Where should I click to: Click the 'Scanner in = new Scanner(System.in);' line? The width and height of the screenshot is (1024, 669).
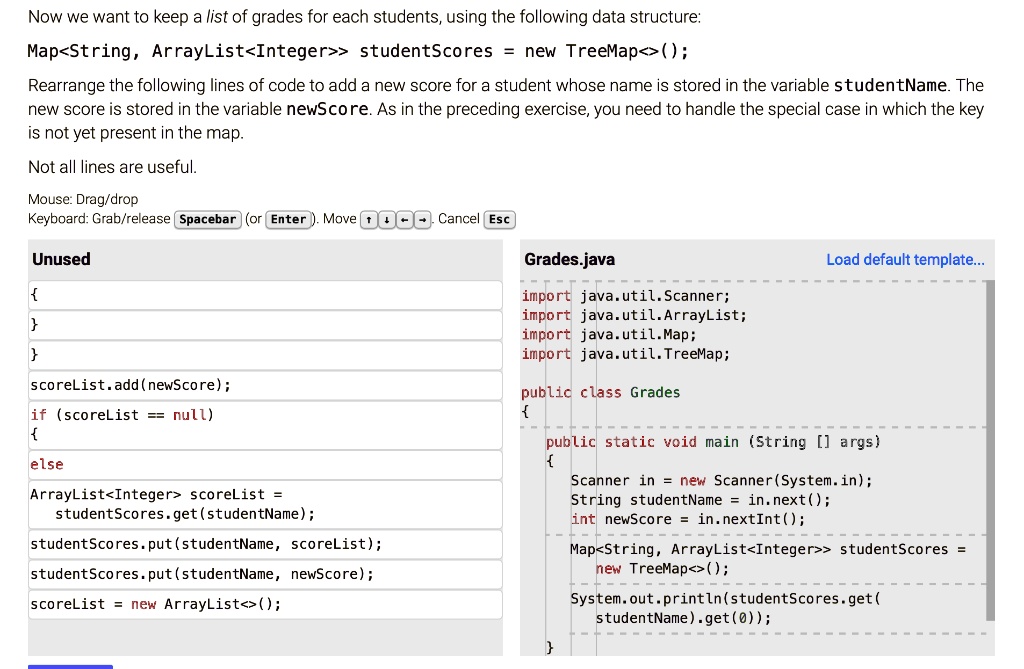(x=722, y=481)
